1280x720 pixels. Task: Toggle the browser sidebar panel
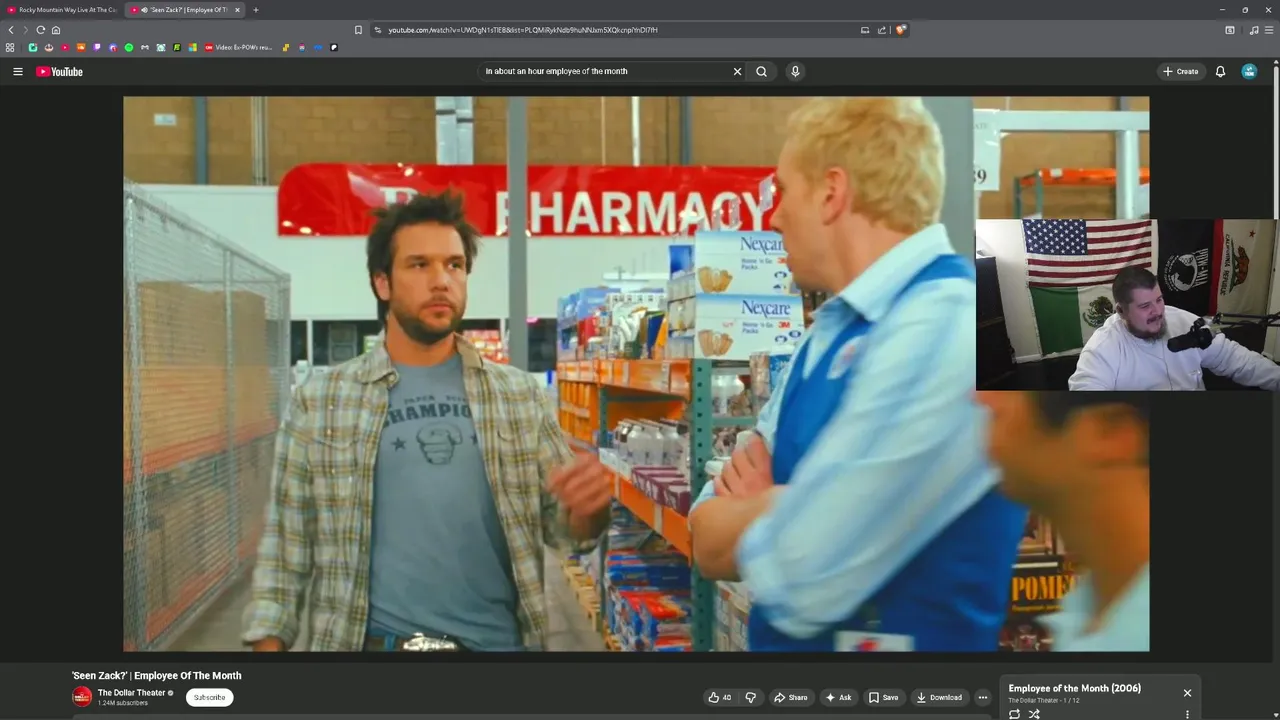(1230, 30)
